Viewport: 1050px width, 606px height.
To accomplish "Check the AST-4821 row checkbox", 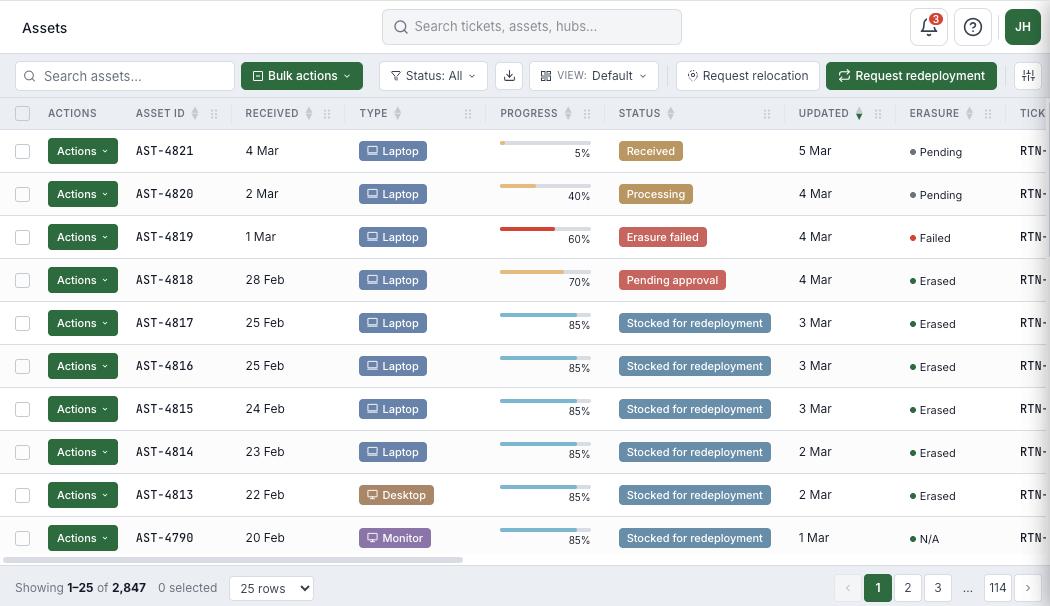I will point(23,152).
